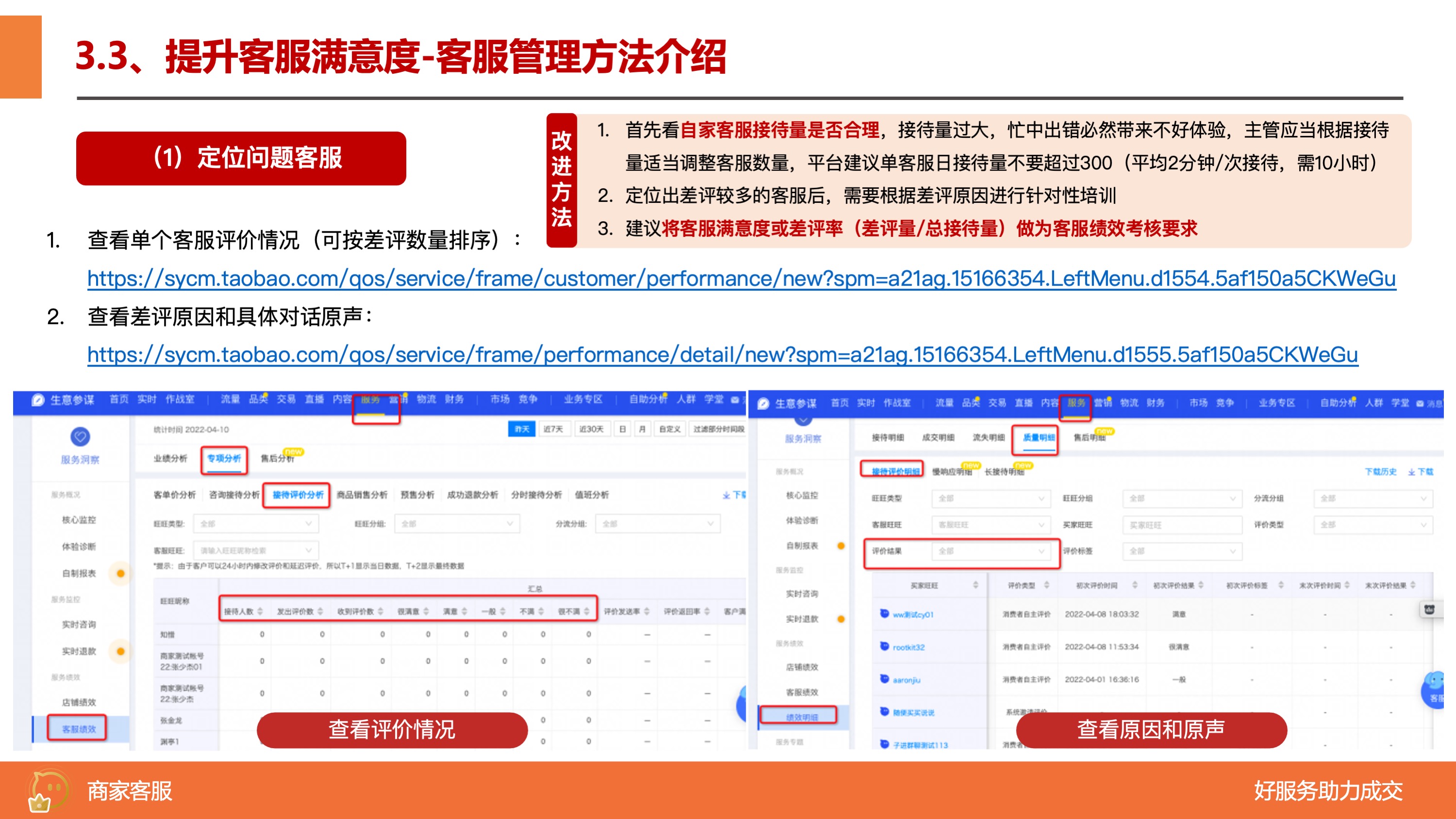This screenshot has width=1456, height=819.
Task: Open 评价标签 dropdown in right screenshot
Action: pyautogui.click(x=1182, y=551)
